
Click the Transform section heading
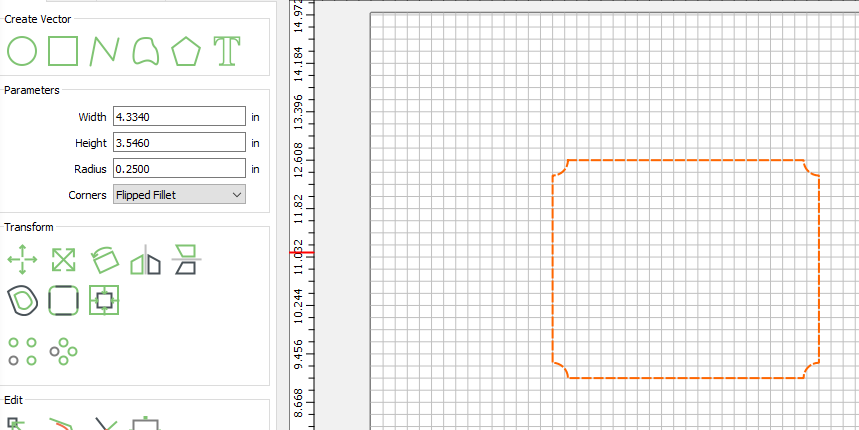coord(28,227)
